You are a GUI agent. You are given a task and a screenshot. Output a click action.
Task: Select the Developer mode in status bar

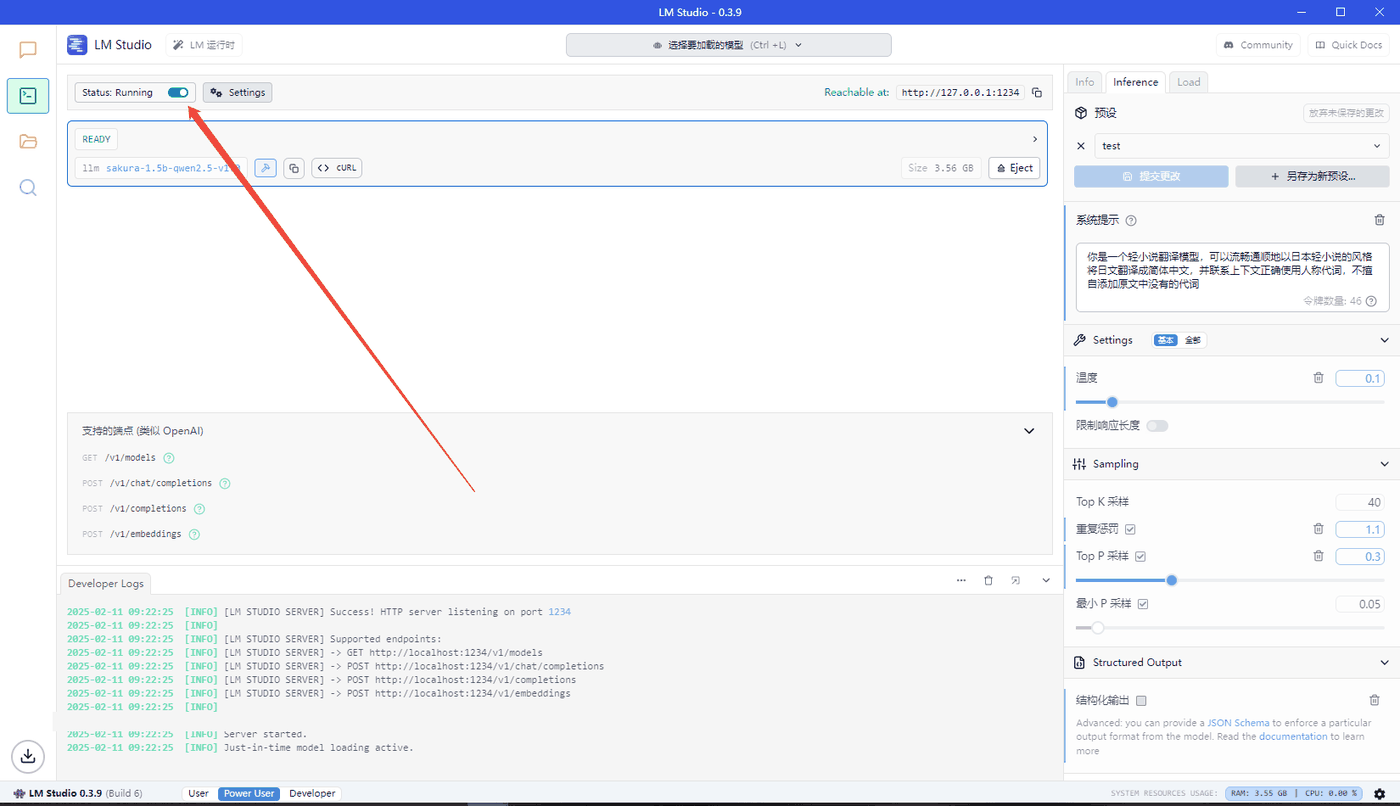[x=312, y=794]
